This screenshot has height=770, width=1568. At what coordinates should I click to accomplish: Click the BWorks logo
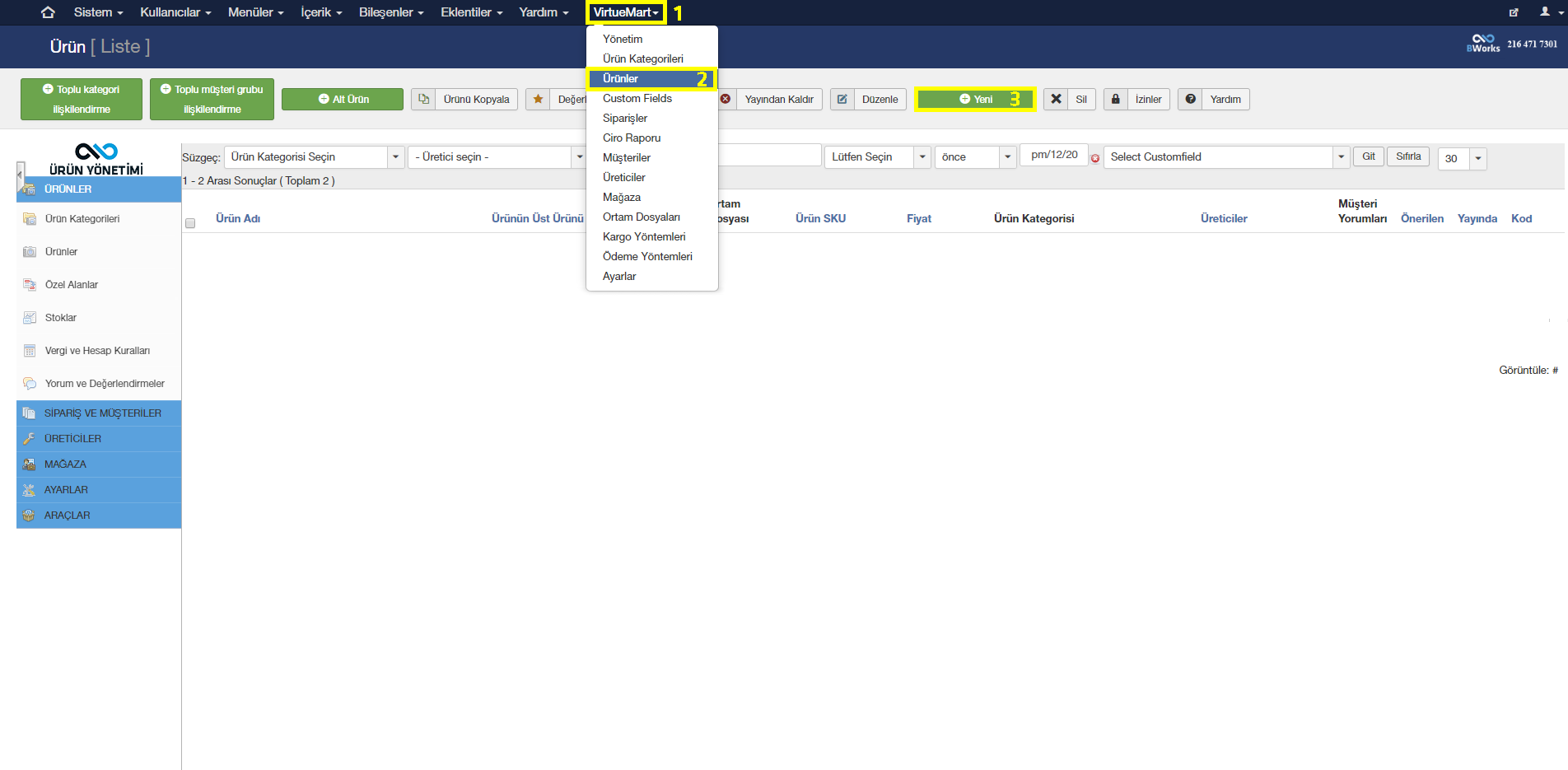point(1482,44)
